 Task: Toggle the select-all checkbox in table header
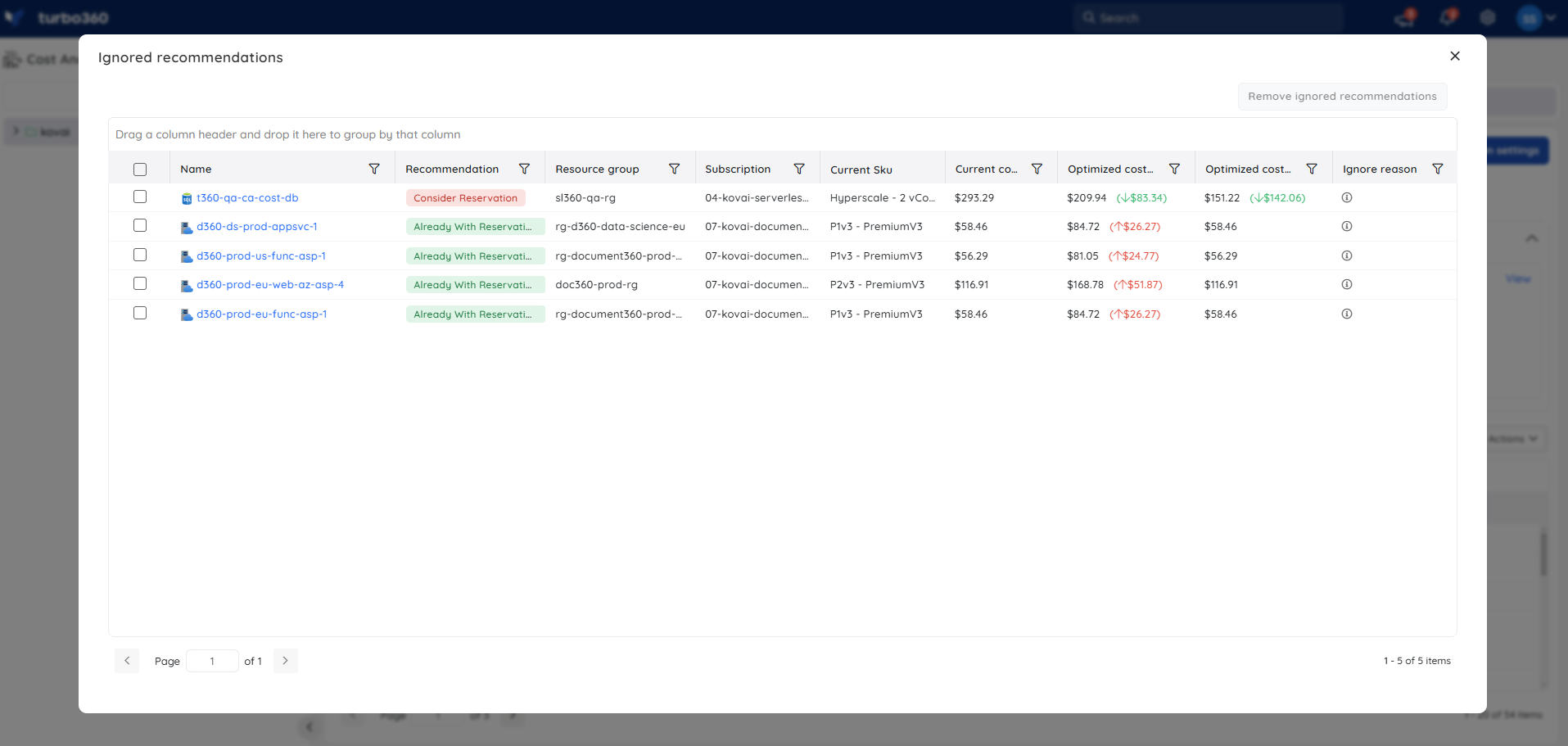[x=140, y=170]
